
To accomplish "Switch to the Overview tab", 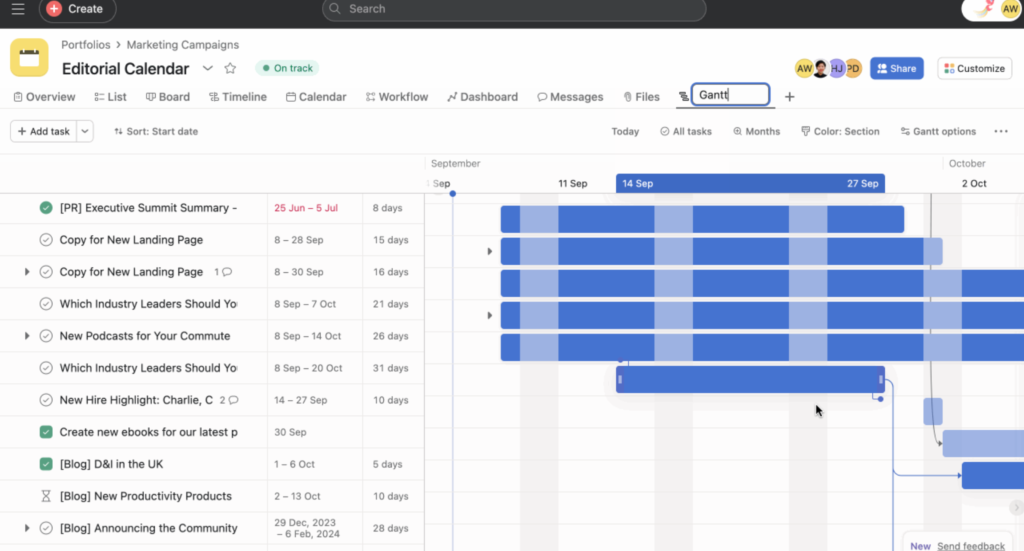I will point(44,97).
